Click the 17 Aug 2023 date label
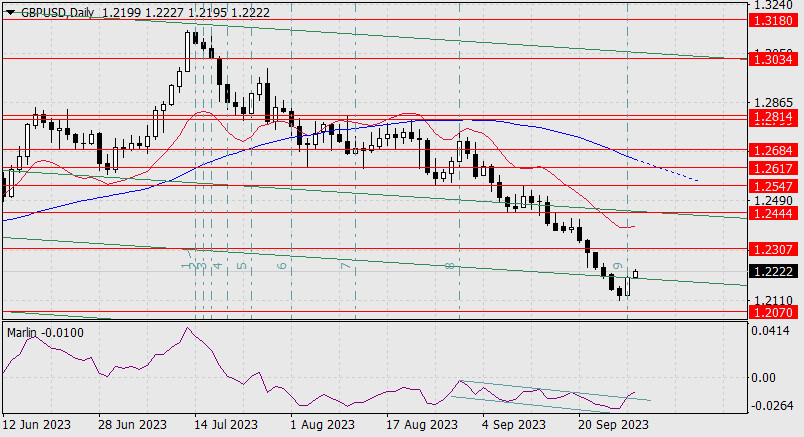 [423, 425]
